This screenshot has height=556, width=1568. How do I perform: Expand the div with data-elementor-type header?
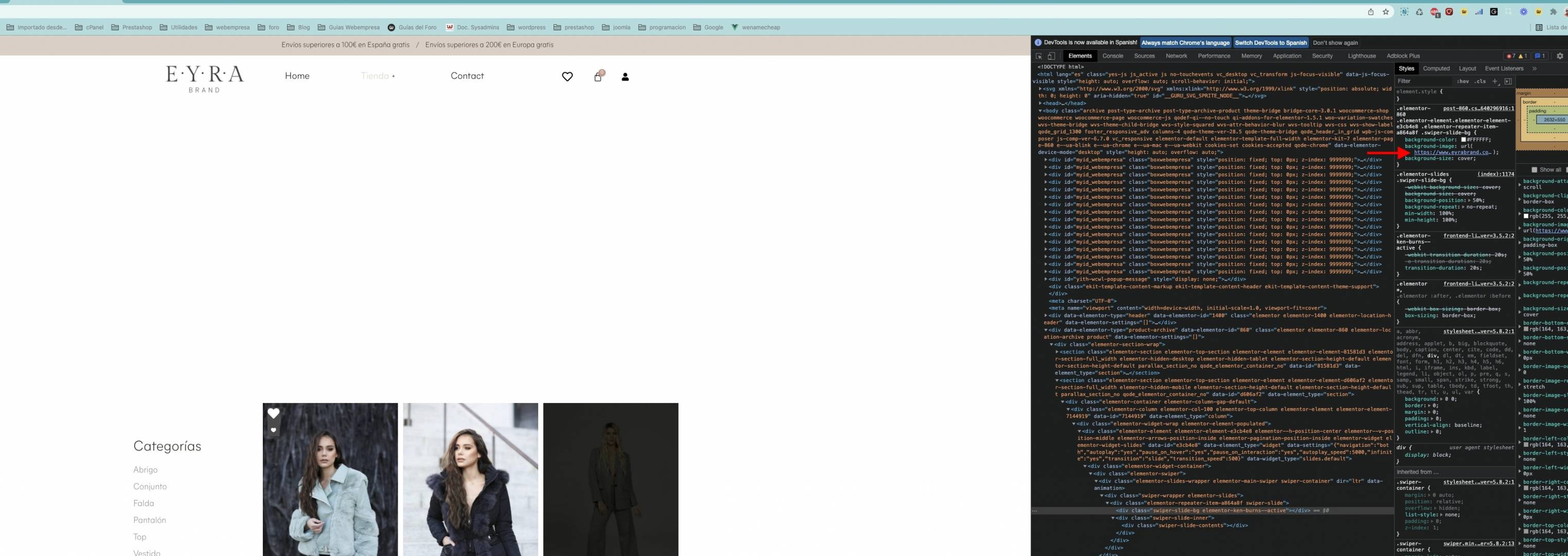point(1046,316)
